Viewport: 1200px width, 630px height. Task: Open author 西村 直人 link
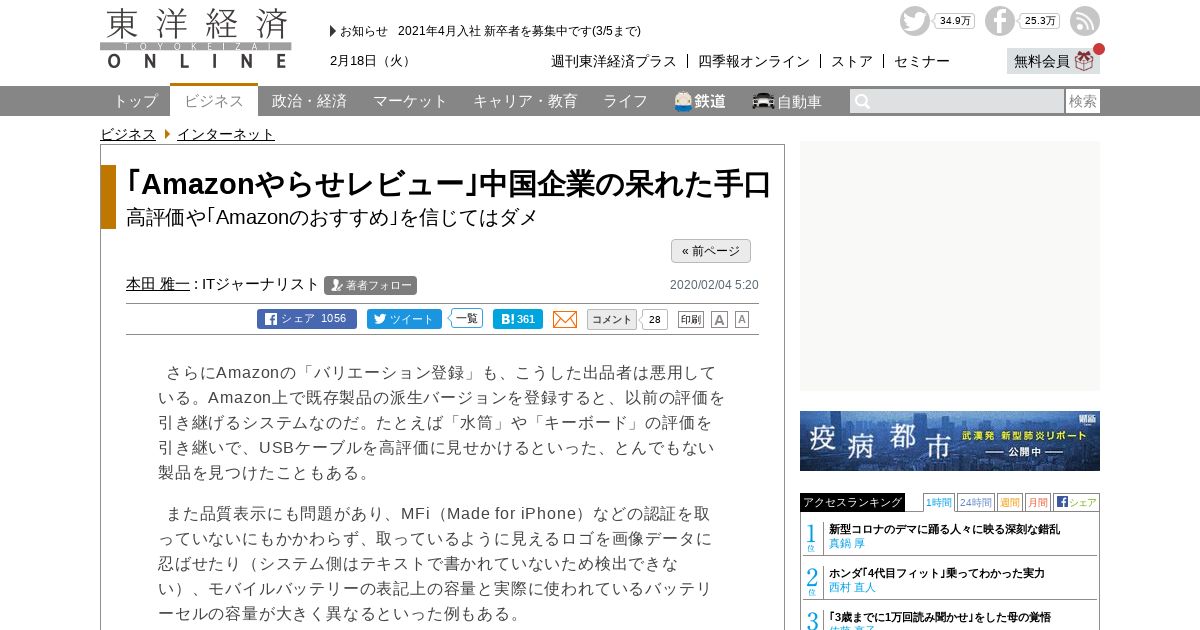pyautogui.click(x=852, y=588)
